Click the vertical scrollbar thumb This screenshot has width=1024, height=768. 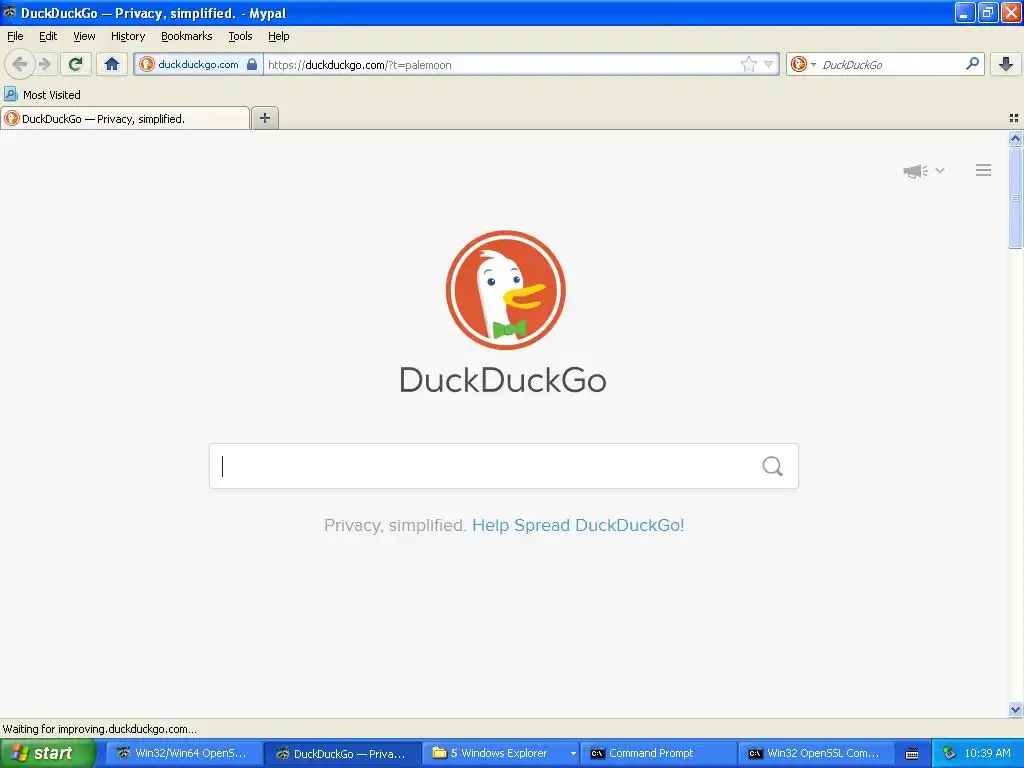(1015, 197)
